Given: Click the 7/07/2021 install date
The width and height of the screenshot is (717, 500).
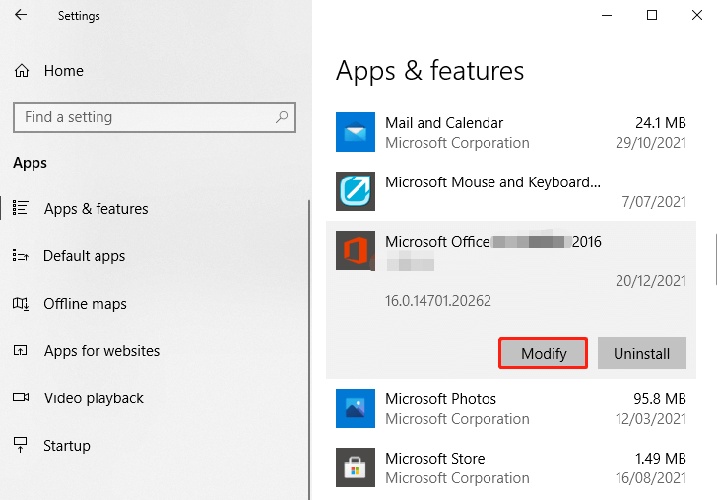Looking at the screenshot, I should click(x=653, y=201).
